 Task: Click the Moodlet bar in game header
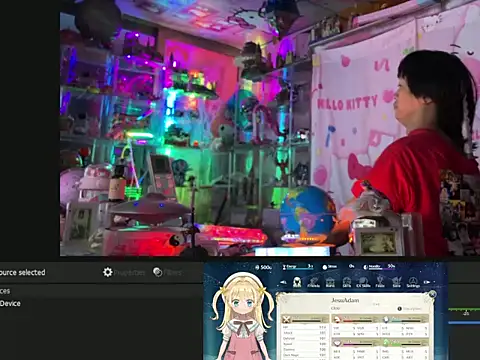pos(379,267)
